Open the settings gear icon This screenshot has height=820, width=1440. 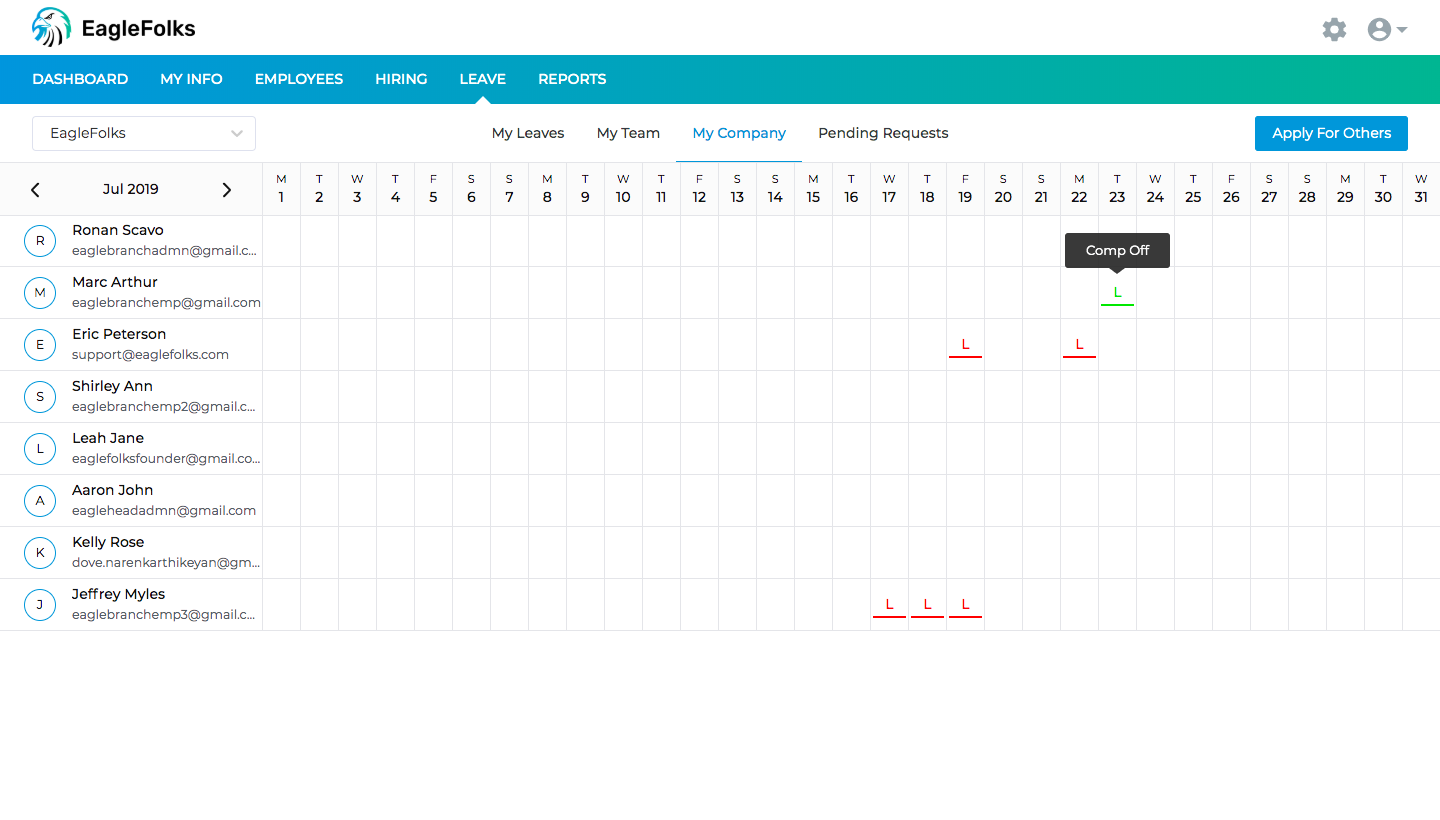[1334, 29]
